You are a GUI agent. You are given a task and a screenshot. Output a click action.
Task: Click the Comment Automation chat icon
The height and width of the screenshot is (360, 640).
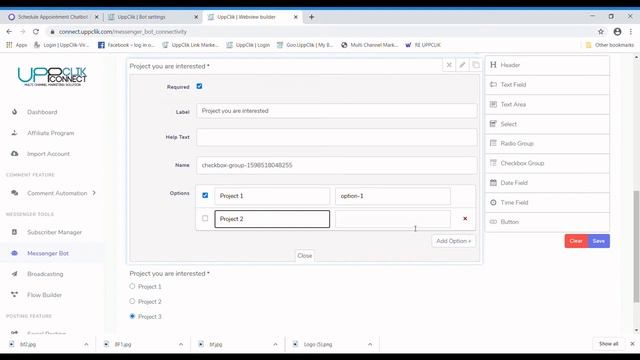coord(15,193)
